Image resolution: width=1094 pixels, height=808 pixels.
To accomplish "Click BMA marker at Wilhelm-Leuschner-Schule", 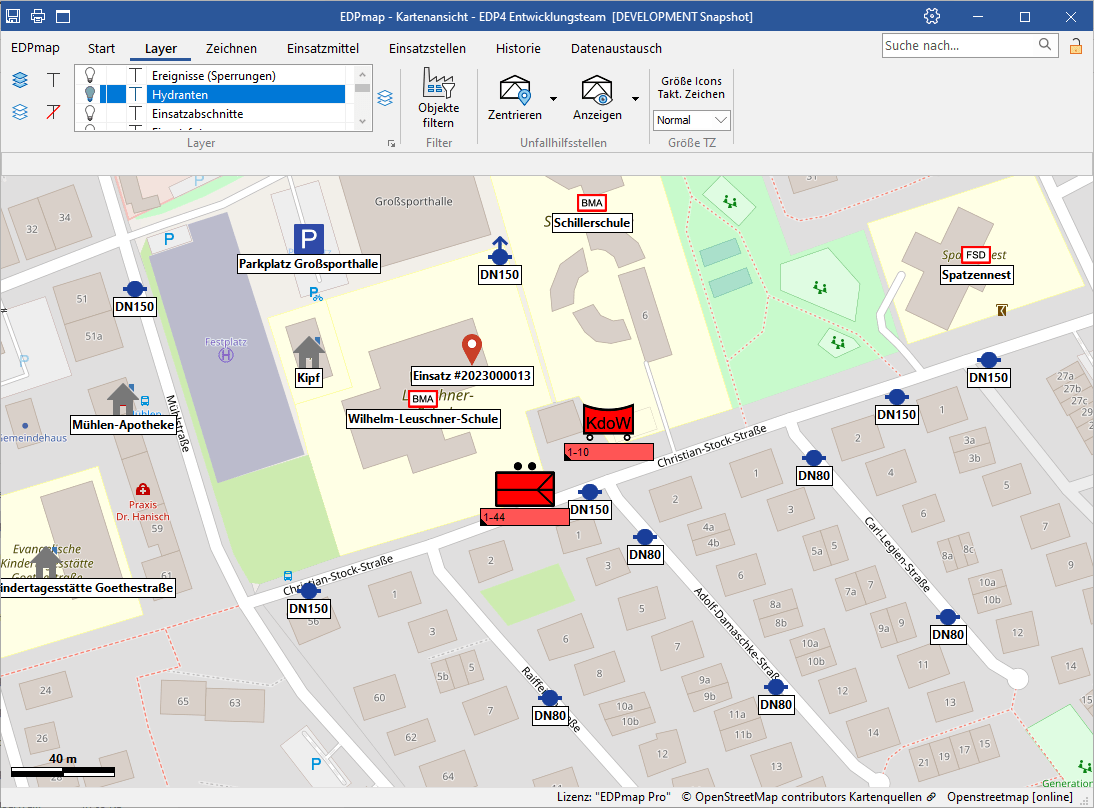I will click(423, 399).
